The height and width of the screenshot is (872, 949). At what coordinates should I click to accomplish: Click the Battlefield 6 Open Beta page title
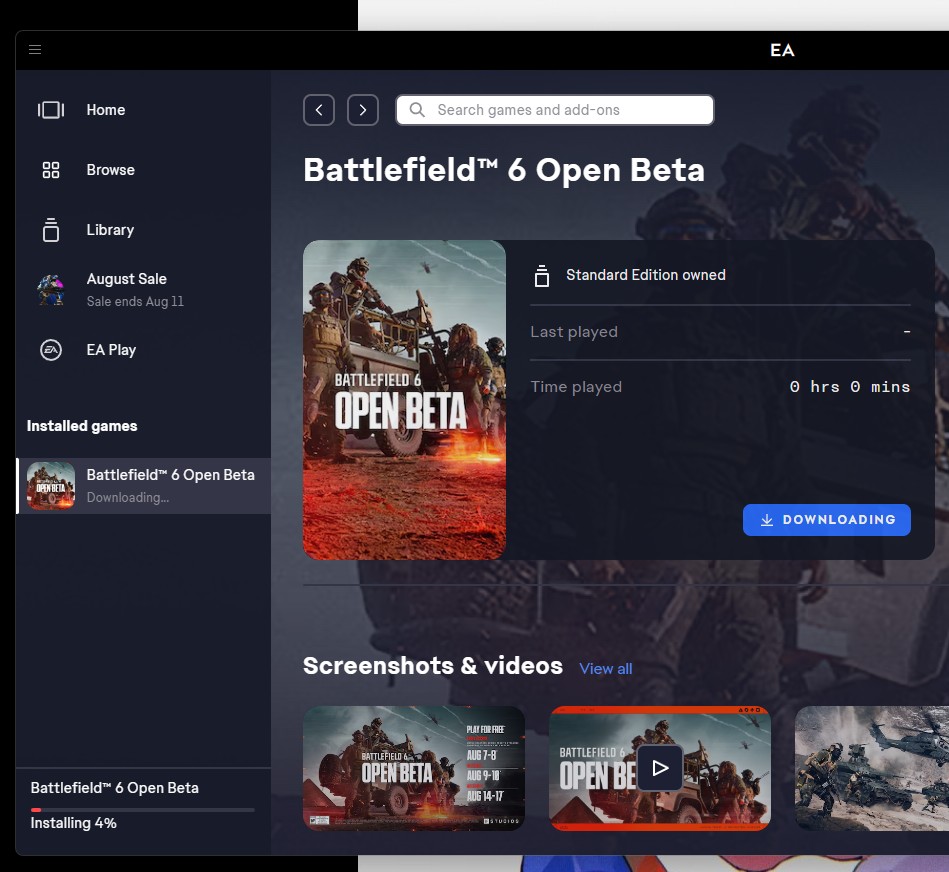click(x=504, y=170)
